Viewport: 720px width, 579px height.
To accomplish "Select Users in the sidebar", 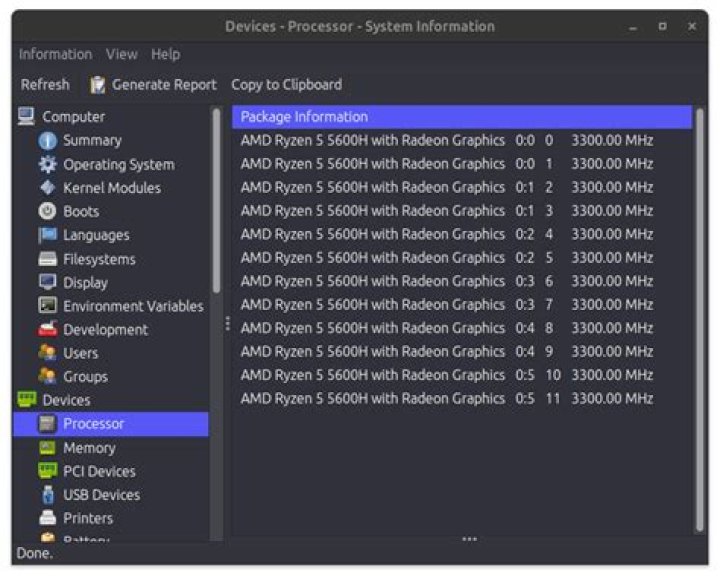I will (x=81, y=353).
